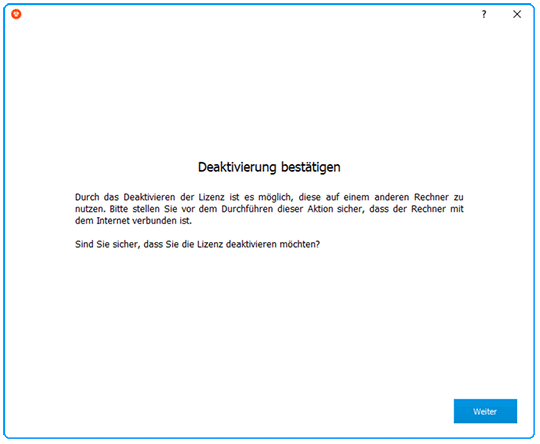Click the question 'Sind Sie sicher, dass Sie die Lizenz deaktivieren möchten?'
Screen dimensions: 540x444
pyautogui.click(x=197, y=244)
